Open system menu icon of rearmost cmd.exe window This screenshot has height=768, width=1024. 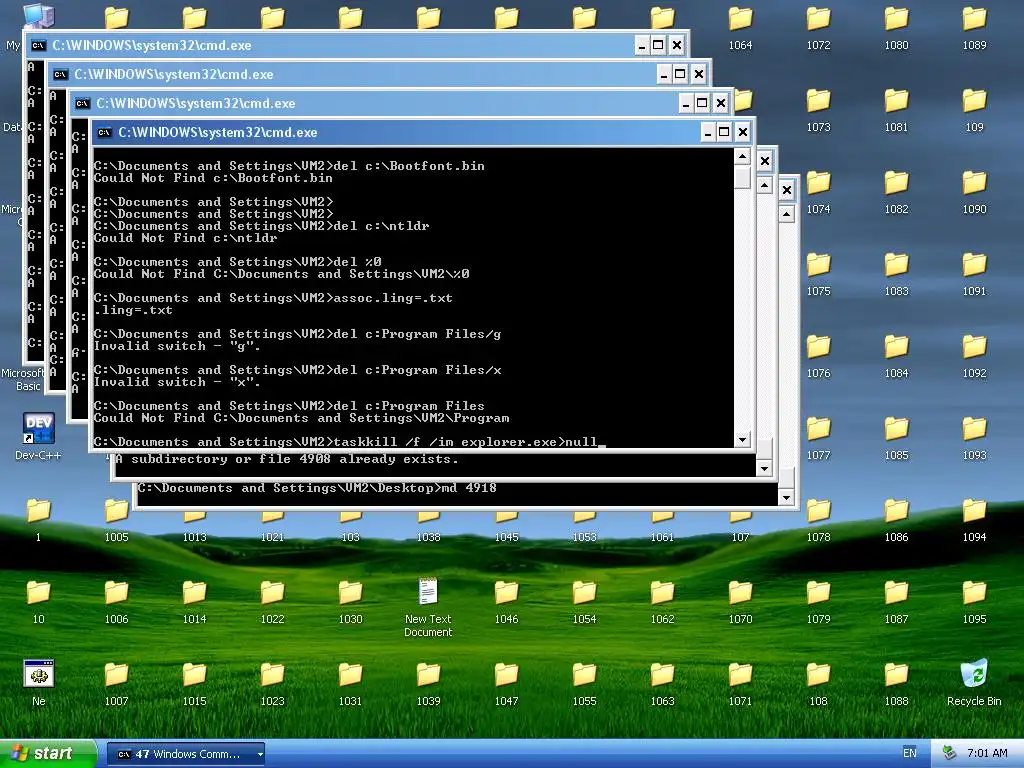[x=39, y=46]
